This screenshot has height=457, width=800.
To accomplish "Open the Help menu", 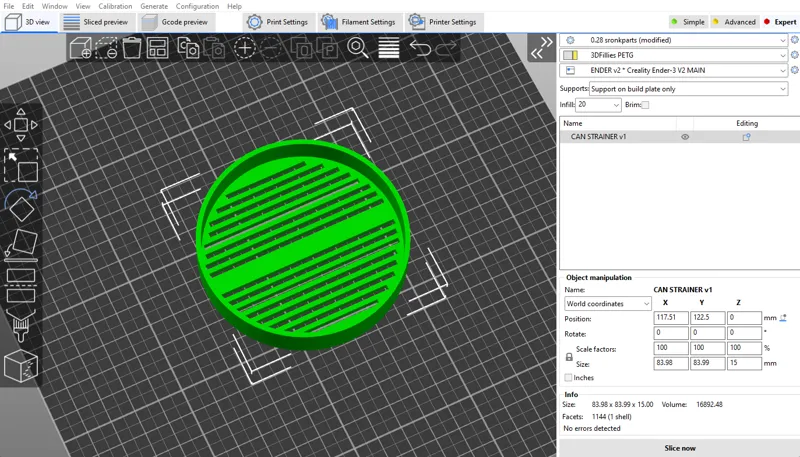I will [234, 6].
